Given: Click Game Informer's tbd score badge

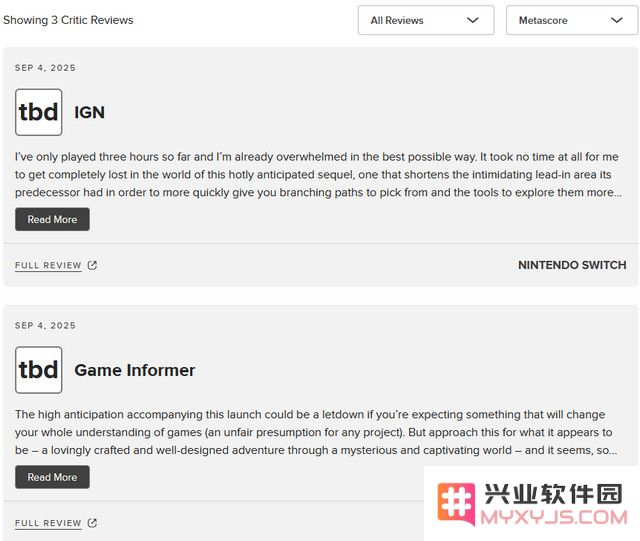Looking at the screenshot, I should pyautogui.click(x=39, y=370).
